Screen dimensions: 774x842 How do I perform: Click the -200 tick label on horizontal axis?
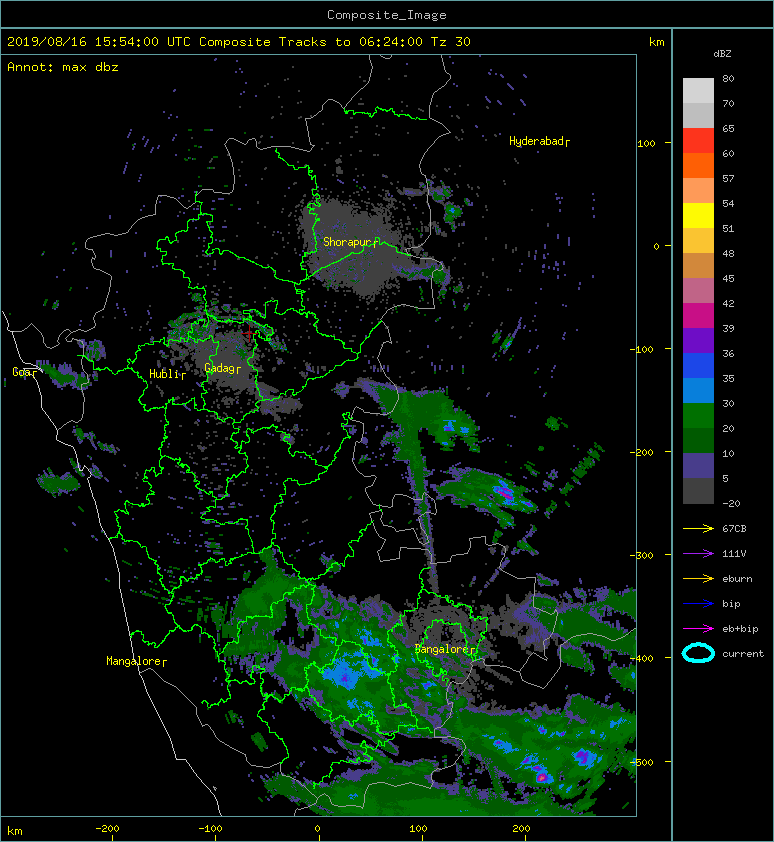(107, 829)
